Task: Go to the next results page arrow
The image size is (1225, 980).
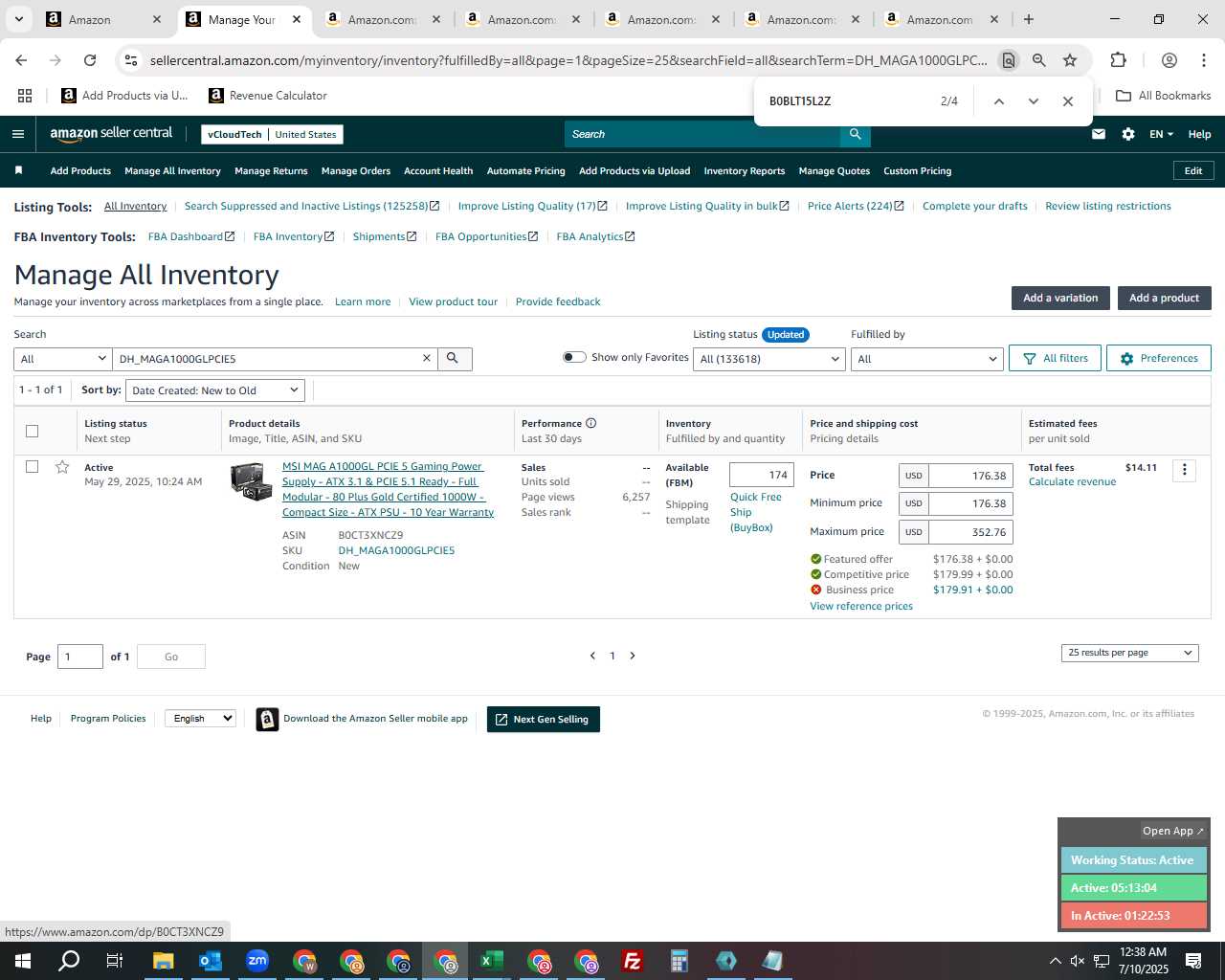Action: click(x=633, y=656)
